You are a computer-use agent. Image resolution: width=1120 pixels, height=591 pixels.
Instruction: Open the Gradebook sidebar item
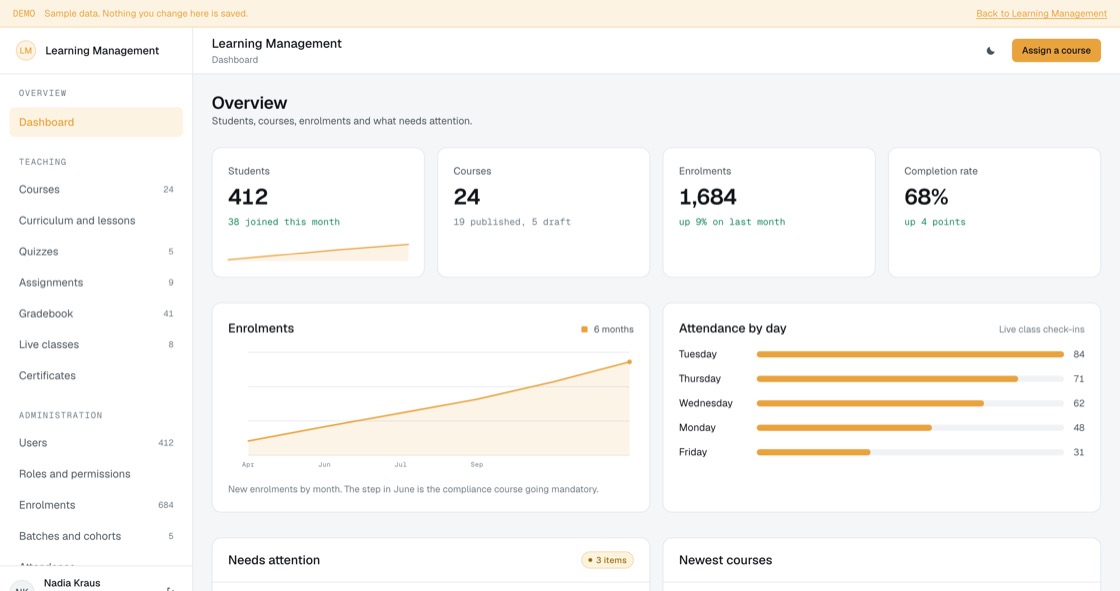click(x=96, y=314)
